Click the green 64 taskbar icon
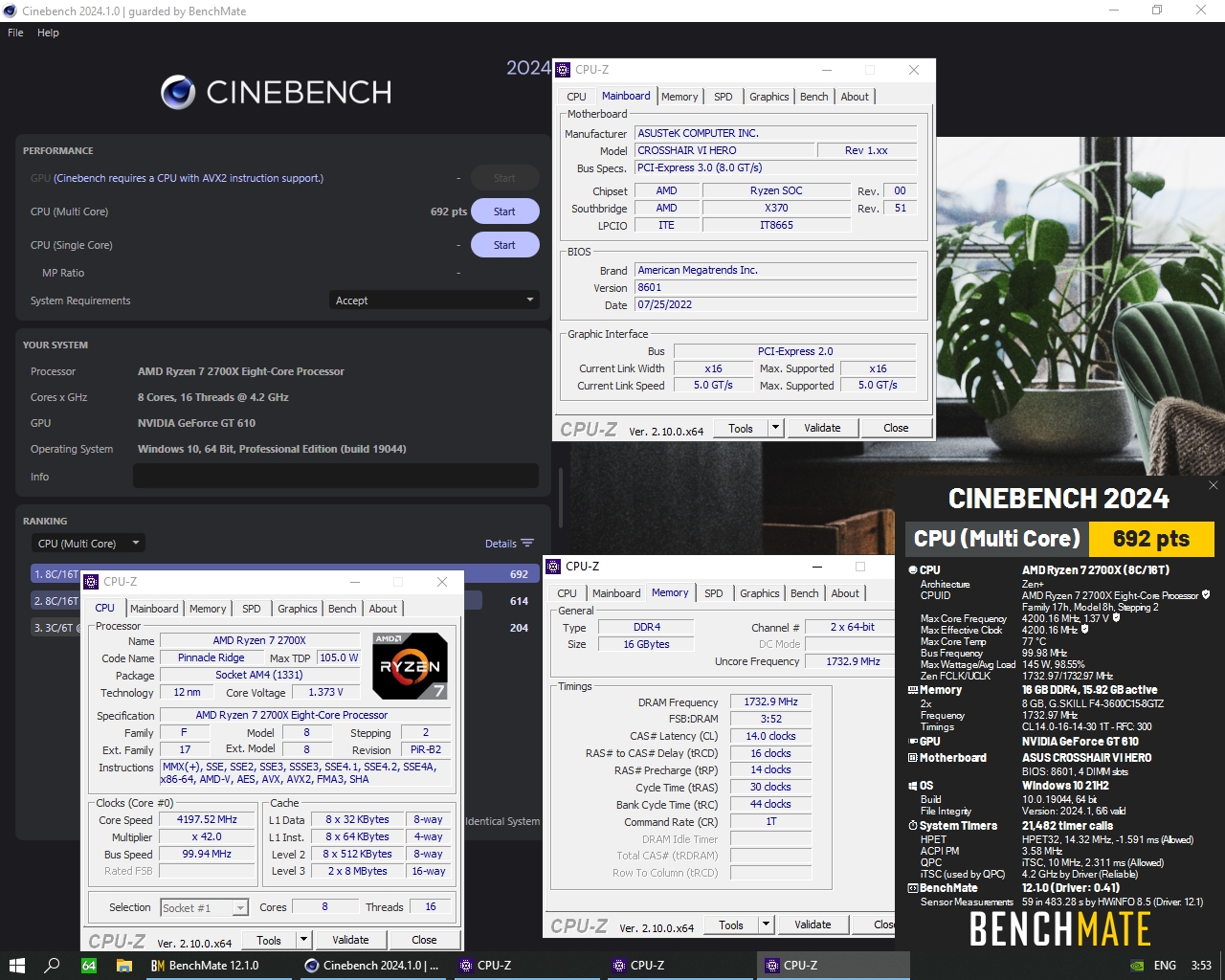This screenshot has height=980, width=1225. (89, 966)
